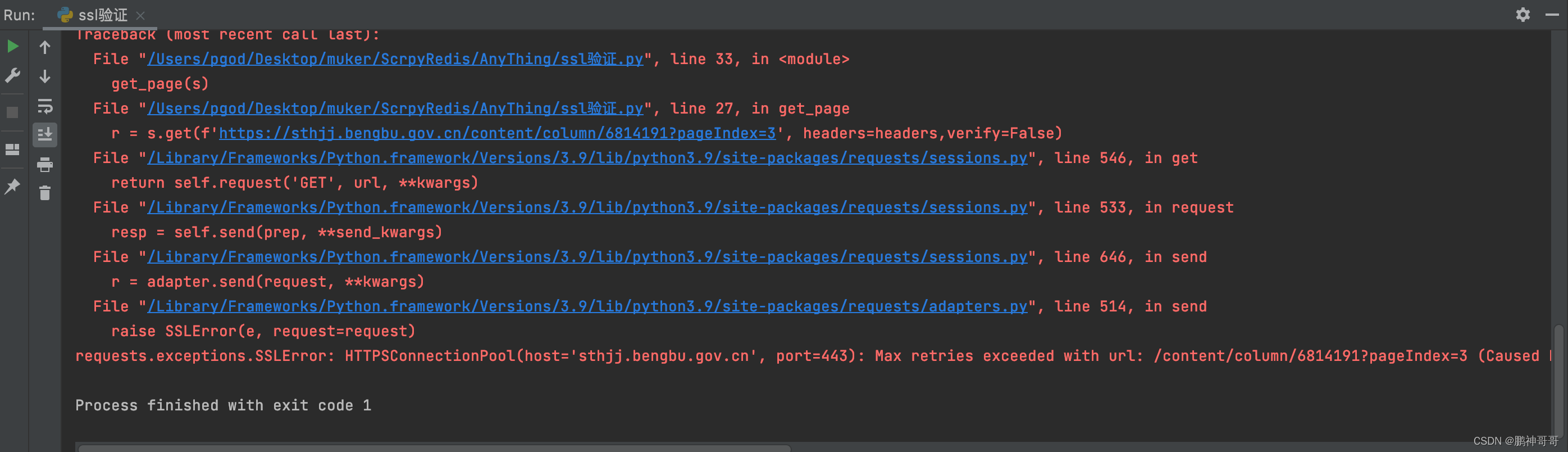Close the ssl验证 run tab

tap(140, 16)
